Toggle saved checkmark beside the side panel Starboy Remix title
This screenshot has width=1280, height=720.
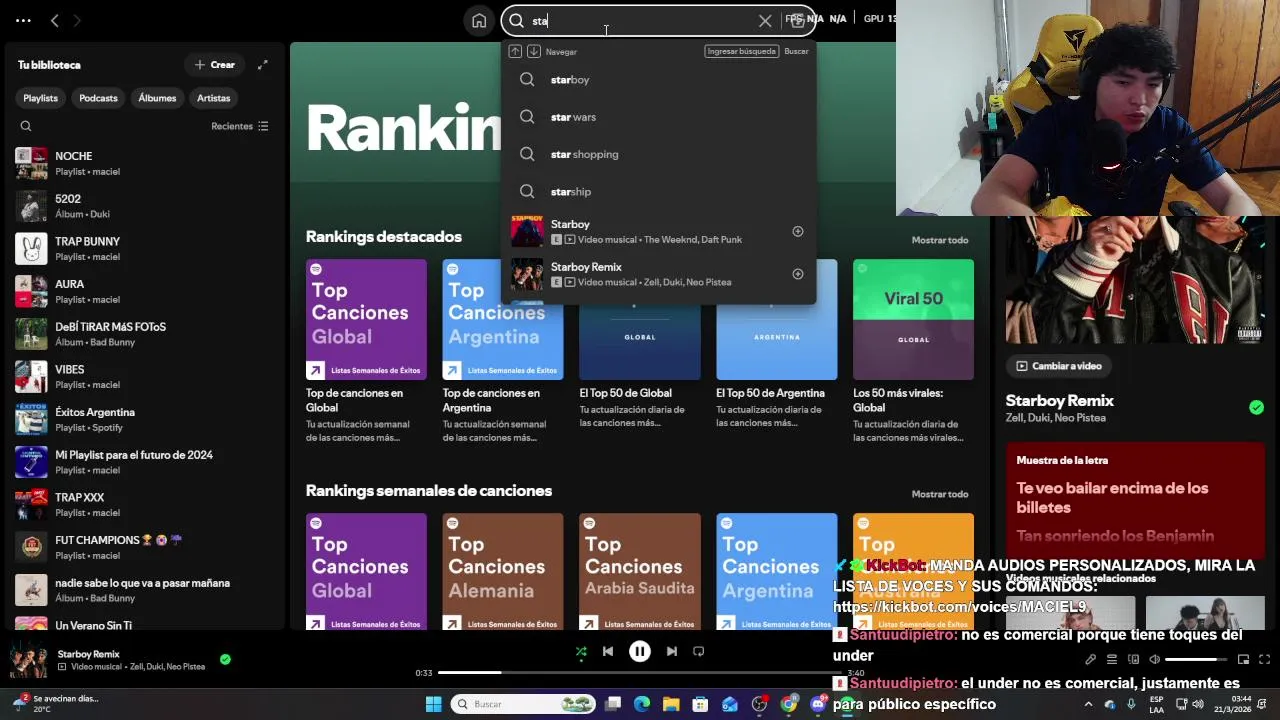[x=1256, y=407]
